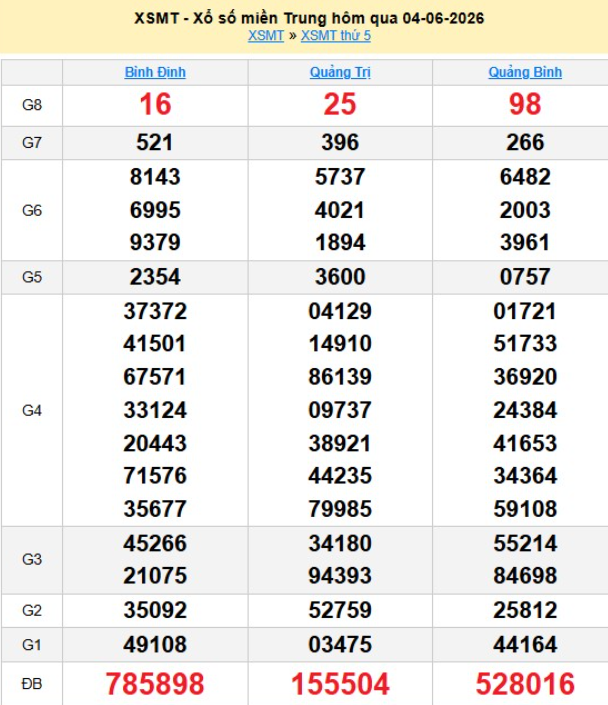
Task: Open the Bình Định province link
Action: point(155,72)
